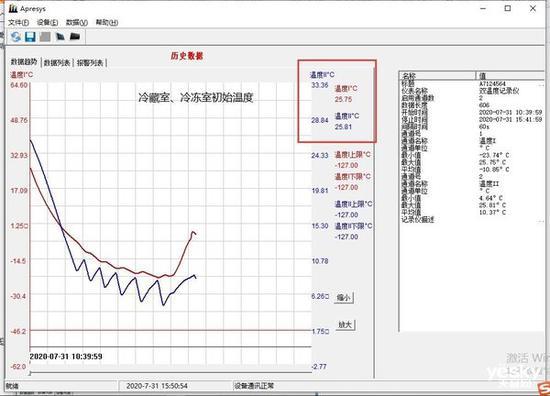Click status bar time 2020-7-31 15:50:54
The width and height of the screenshot is (550, 396).
[157, 386]
